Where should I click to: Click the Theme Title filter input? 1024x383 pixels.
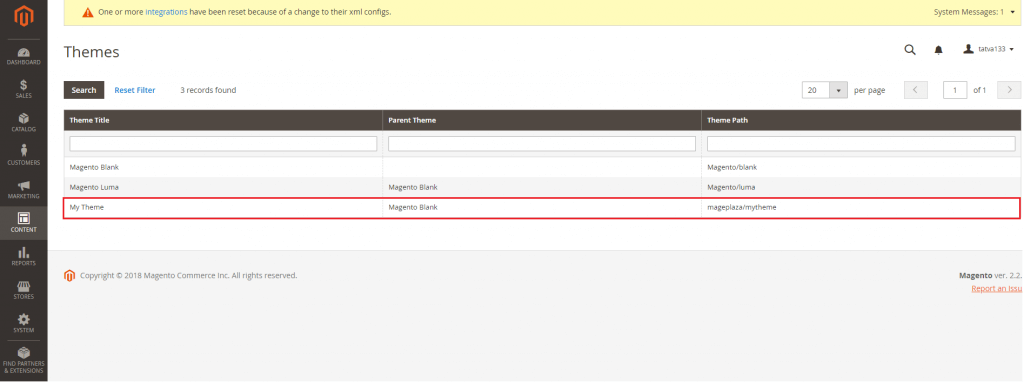[x=223, y=144]
